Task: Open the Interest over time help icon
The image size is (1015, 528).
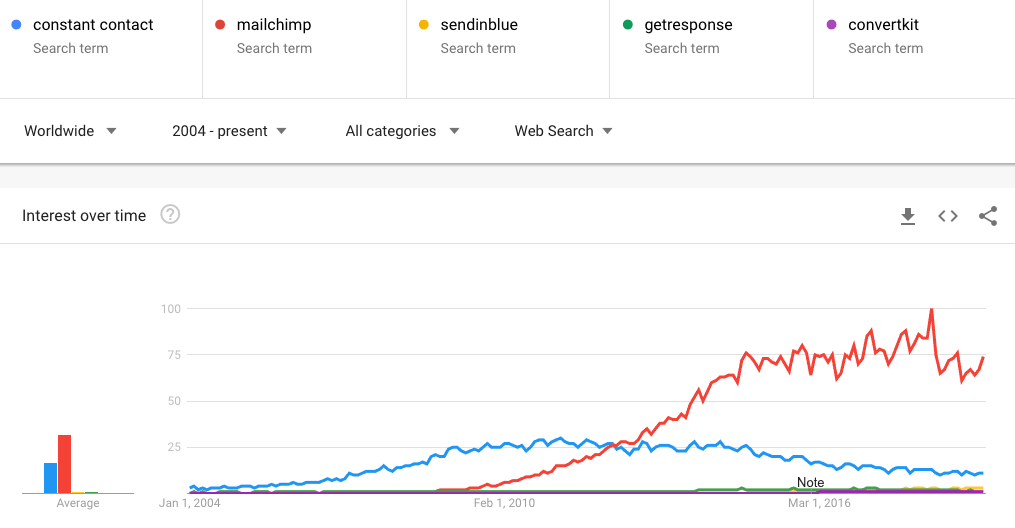Action: tap(170, 214)
